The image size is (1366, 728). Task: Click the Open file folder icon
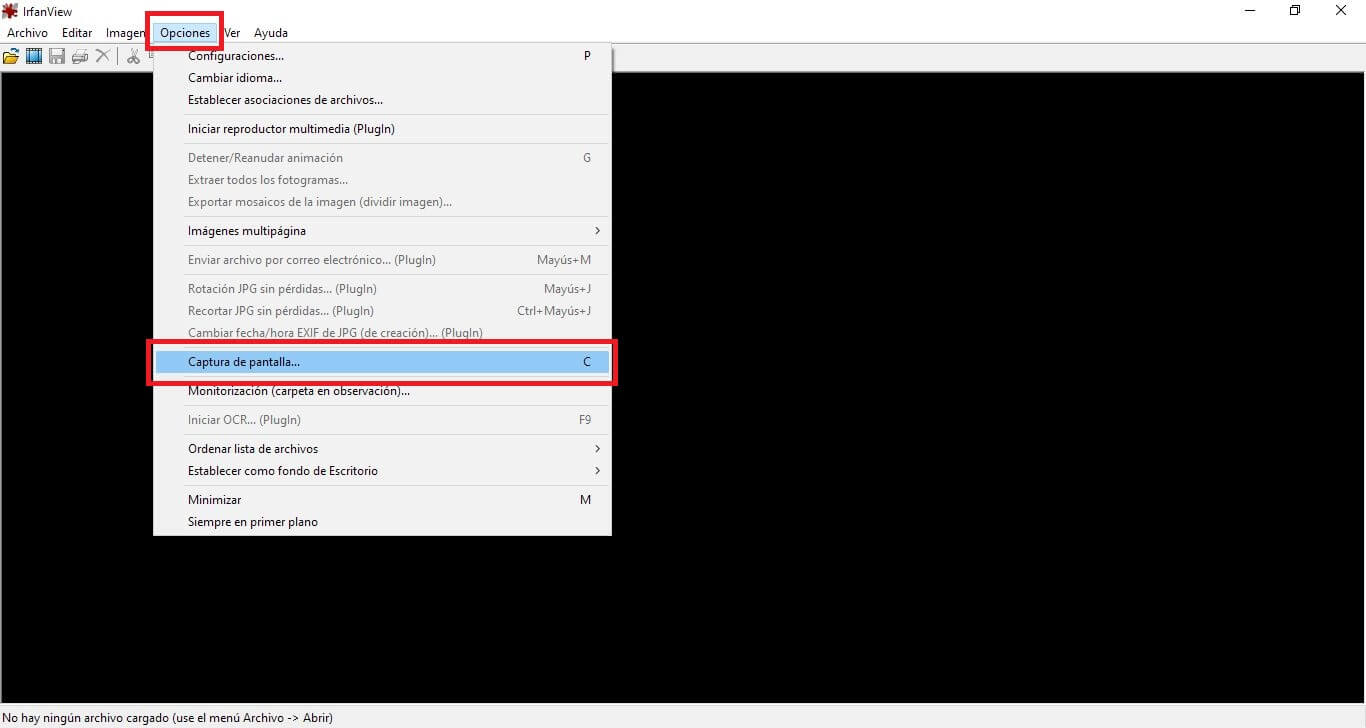click(11, 56)
